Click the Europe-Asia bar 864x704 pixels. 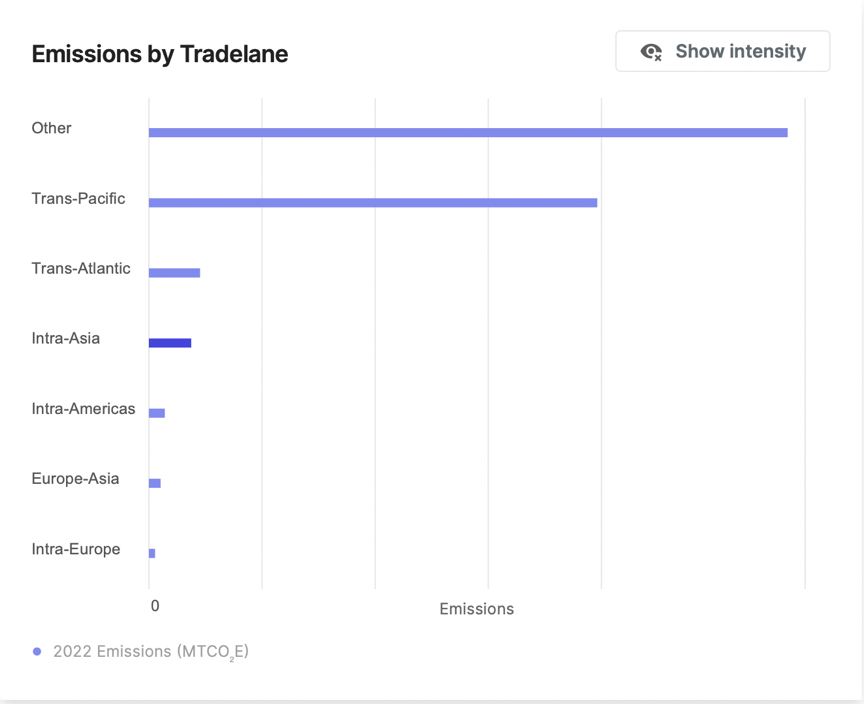click(154, 483)
